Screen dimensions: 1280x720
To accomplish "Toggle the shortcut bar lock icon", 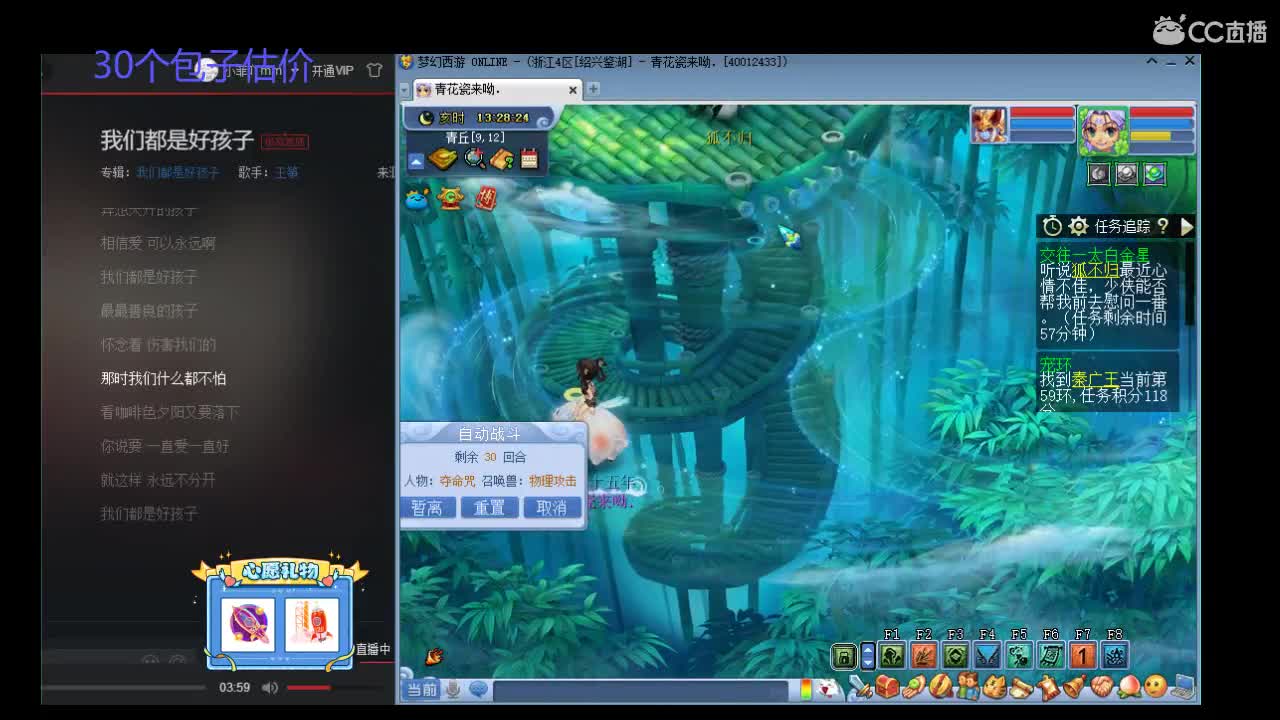I will tap(844, 656).
